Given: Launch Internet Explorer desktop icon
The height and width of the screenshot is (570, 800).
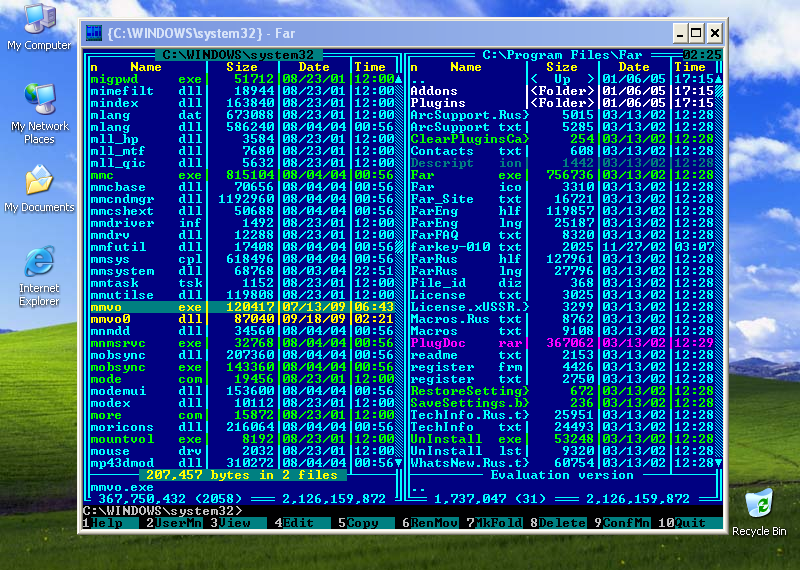Looking at the screenshot, I should pos(39,276).
